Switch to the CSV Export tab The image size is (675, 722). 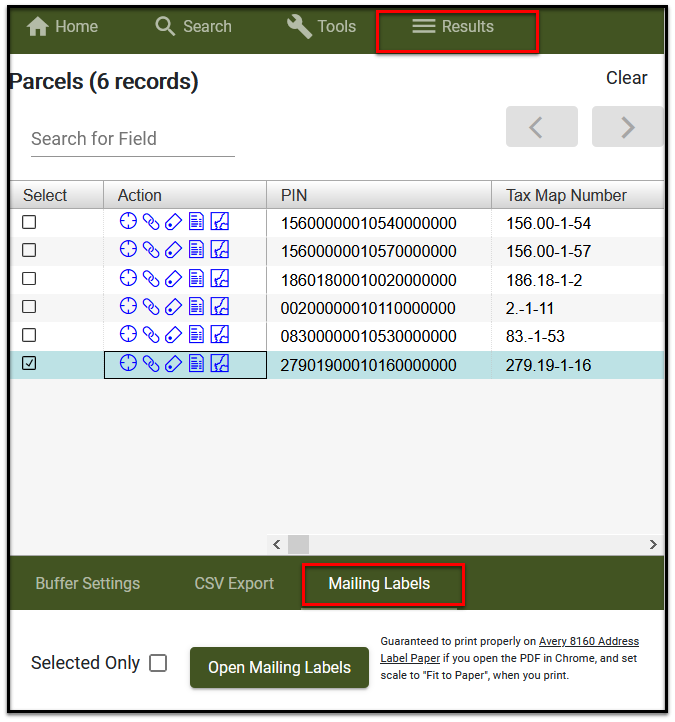(234, 584)
